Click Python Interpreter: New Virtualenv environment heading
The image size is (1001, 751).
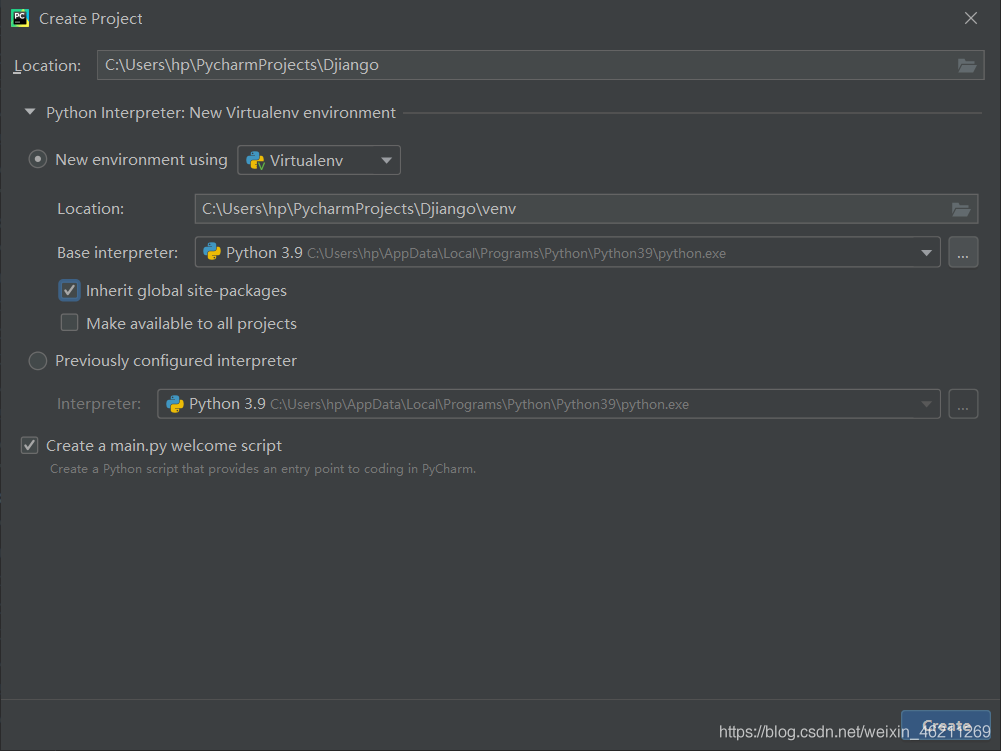(x=221, y=113)
